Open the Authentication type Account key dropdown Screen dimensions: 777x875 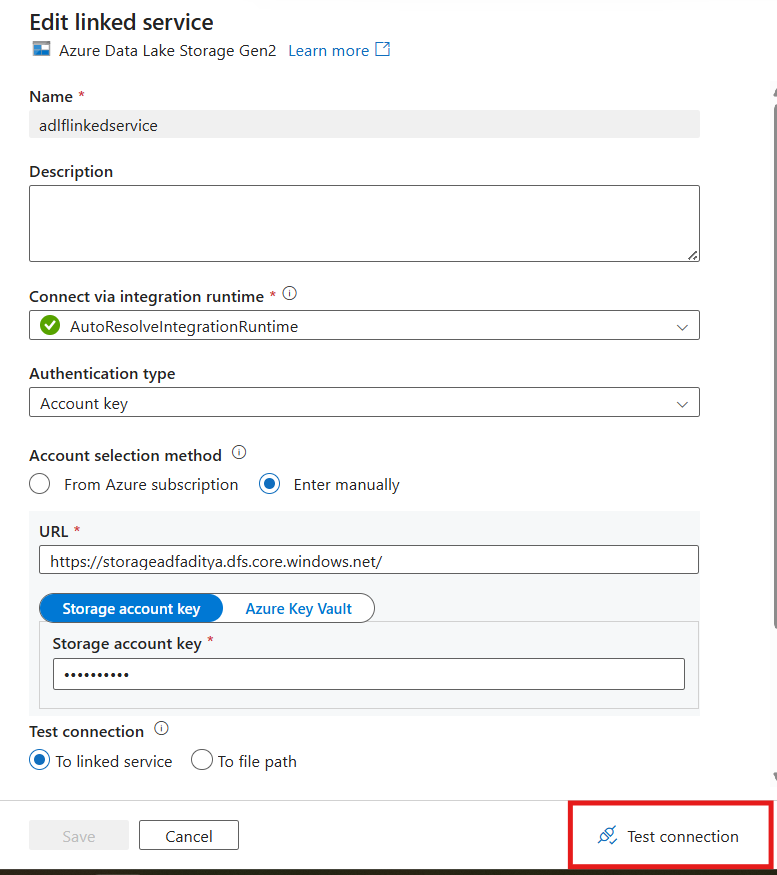click(x=364, y=402)
